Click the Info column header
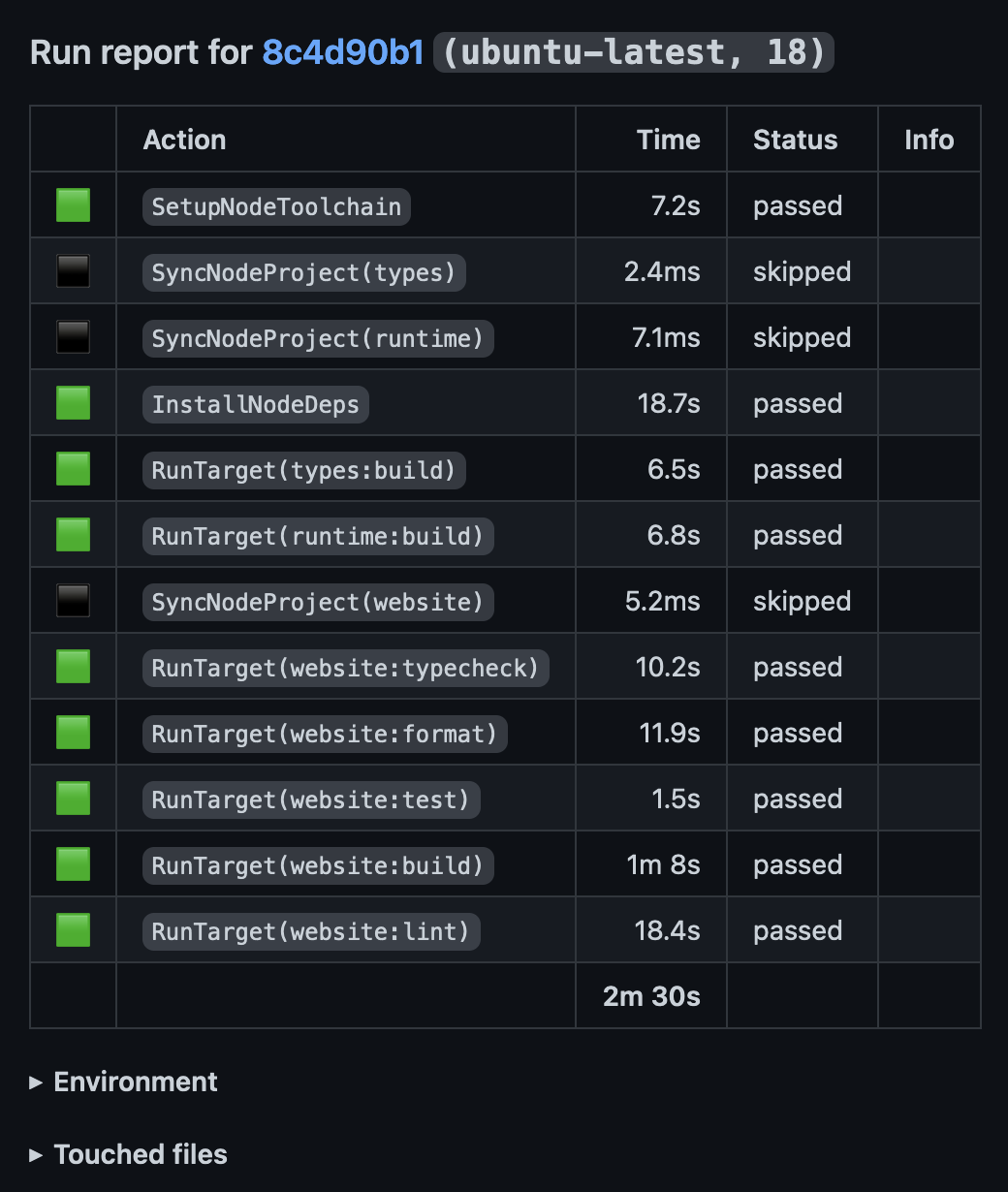Viewport: 1008px width, 1192px height. tap(929, 140)
